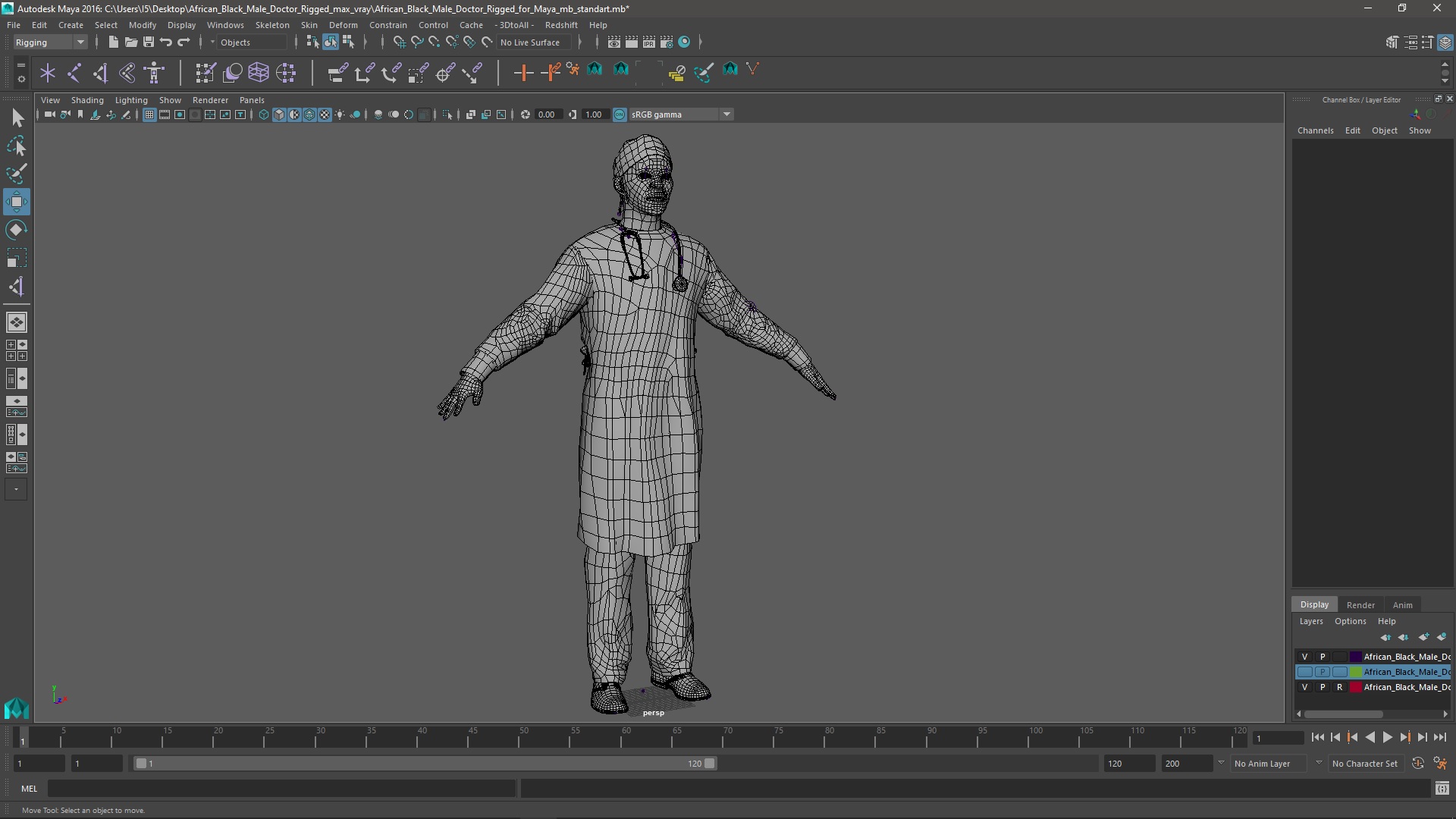The height and width of the screenshot is (819, 1456).
Task: Open the Render View clapboard icon
Action: (614, 42)
